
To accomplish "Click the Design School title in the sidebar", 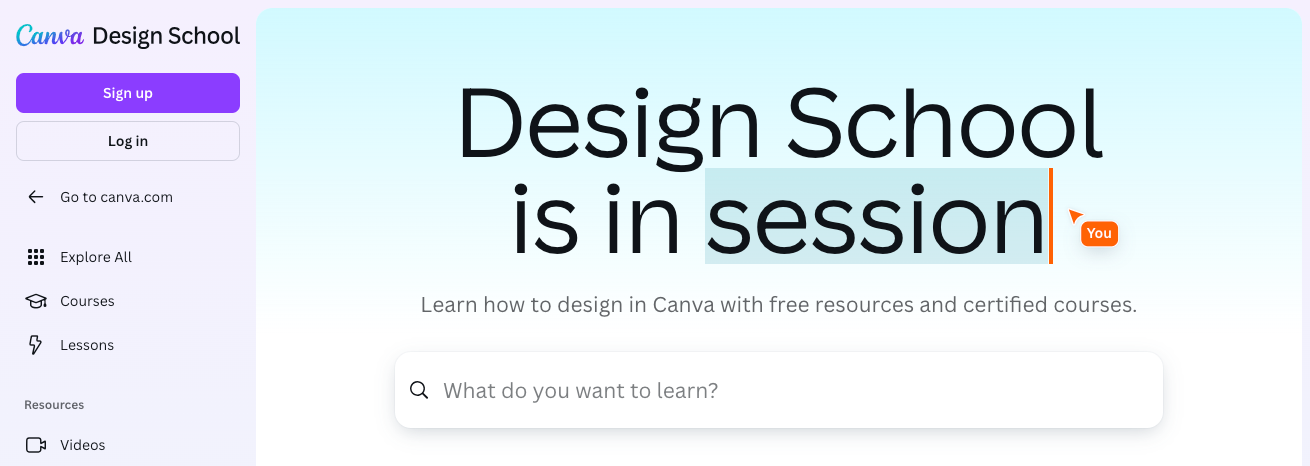I will [166, 36].
